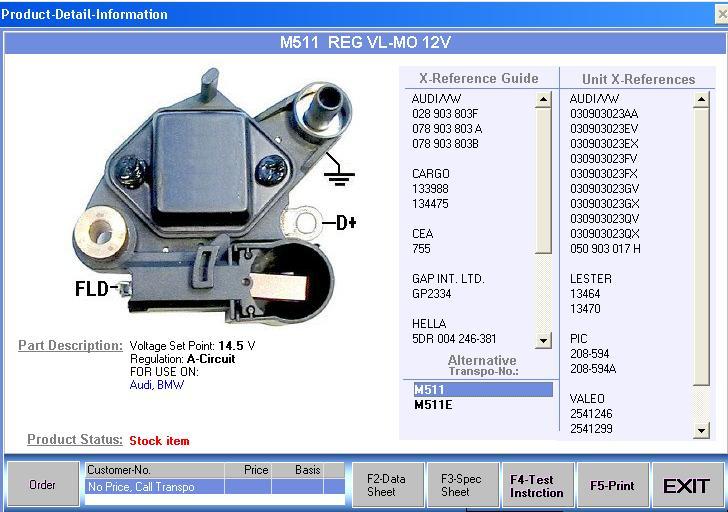
Task: Select LESTER reference 13464
Action: (585, 294)
